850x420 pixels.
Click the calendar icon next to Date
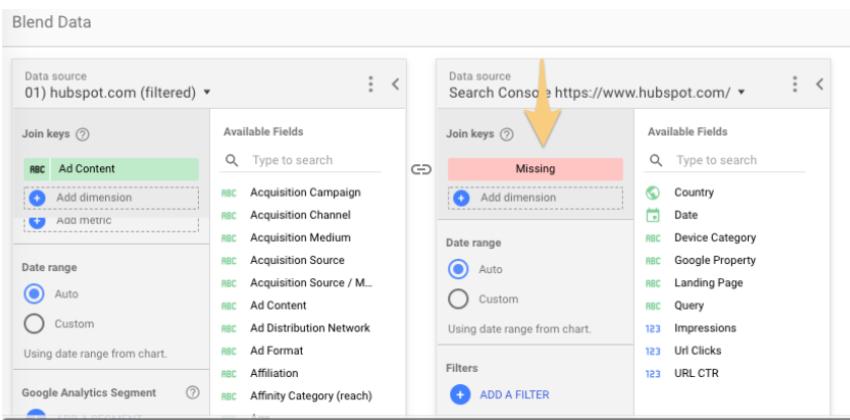point(653,215)
